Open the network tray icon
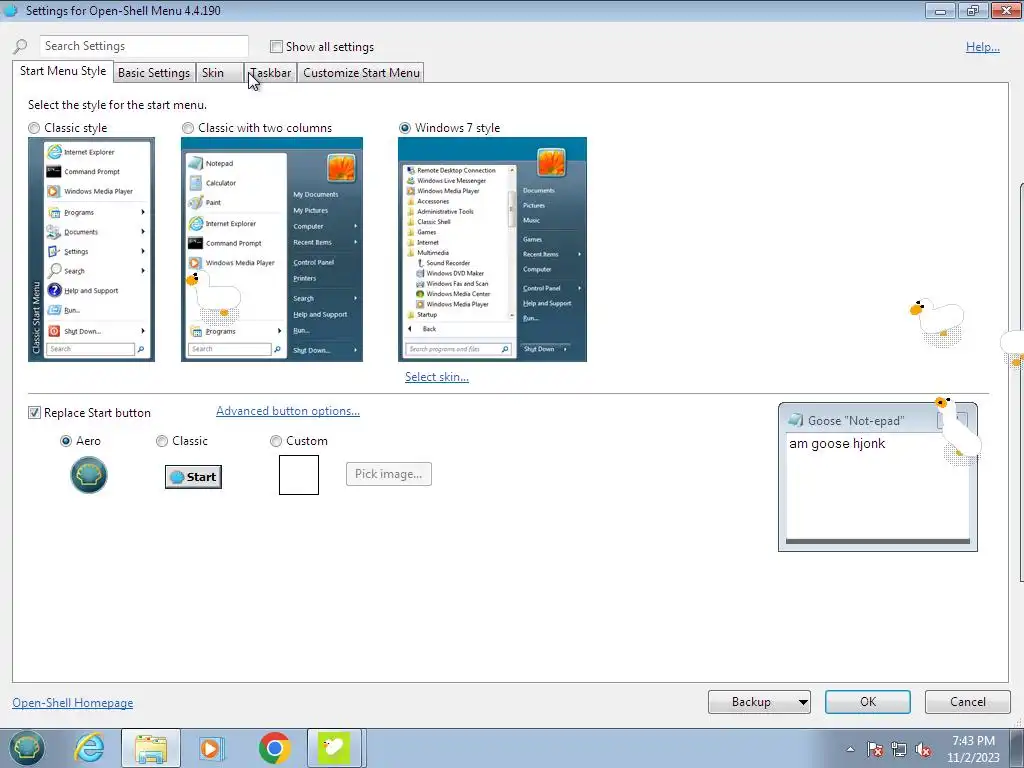 click(x=899, y=749)
